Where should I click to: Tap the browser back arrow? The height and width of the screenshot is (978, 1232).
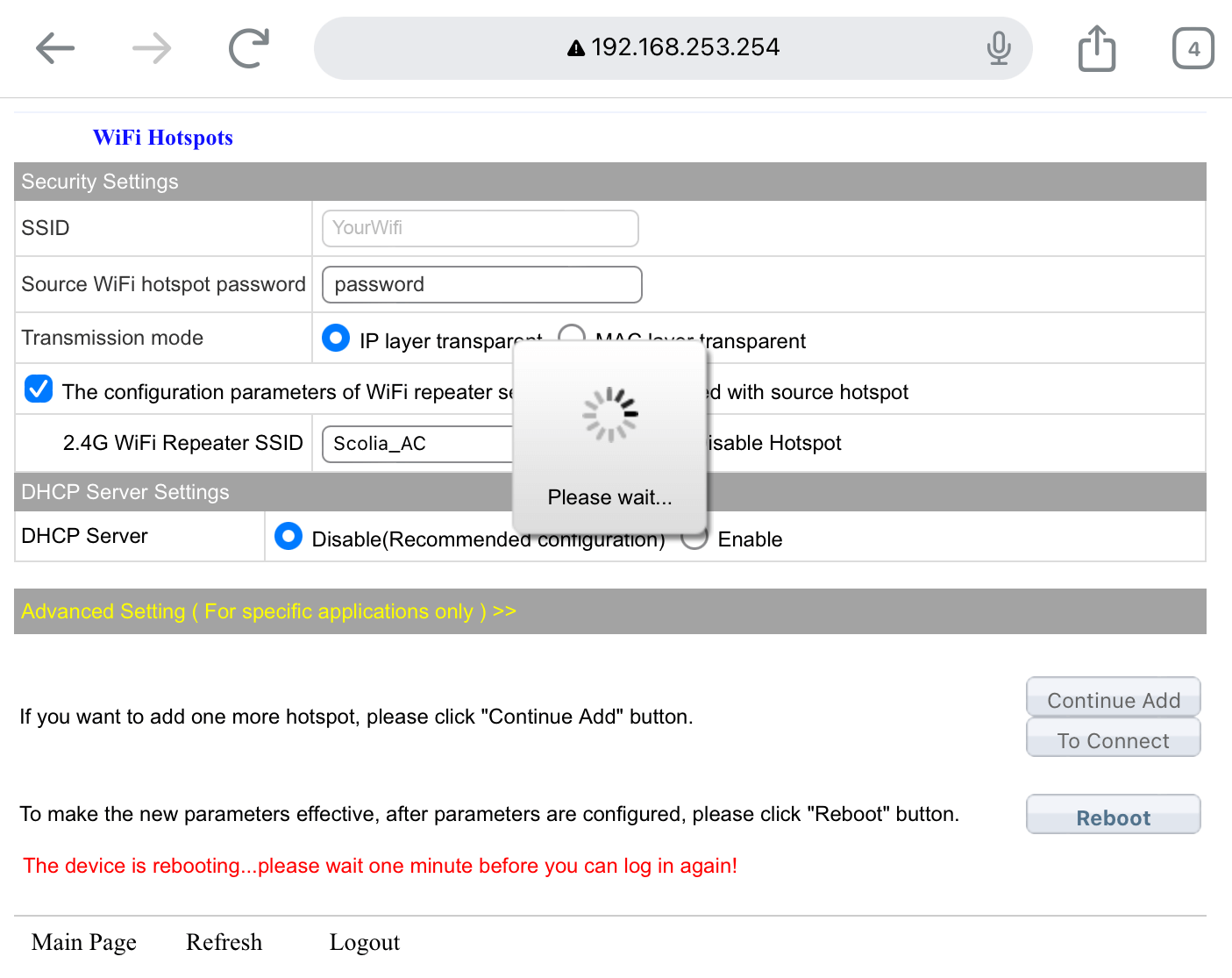(55, 48)
